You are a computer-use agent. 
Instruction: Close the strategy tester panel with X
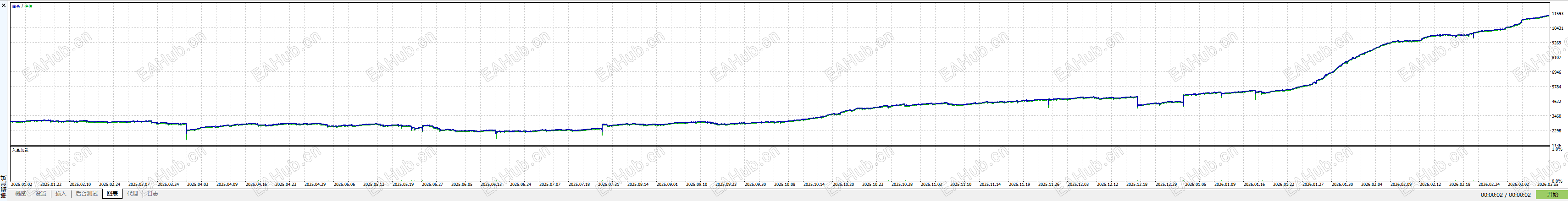(4, 5)
